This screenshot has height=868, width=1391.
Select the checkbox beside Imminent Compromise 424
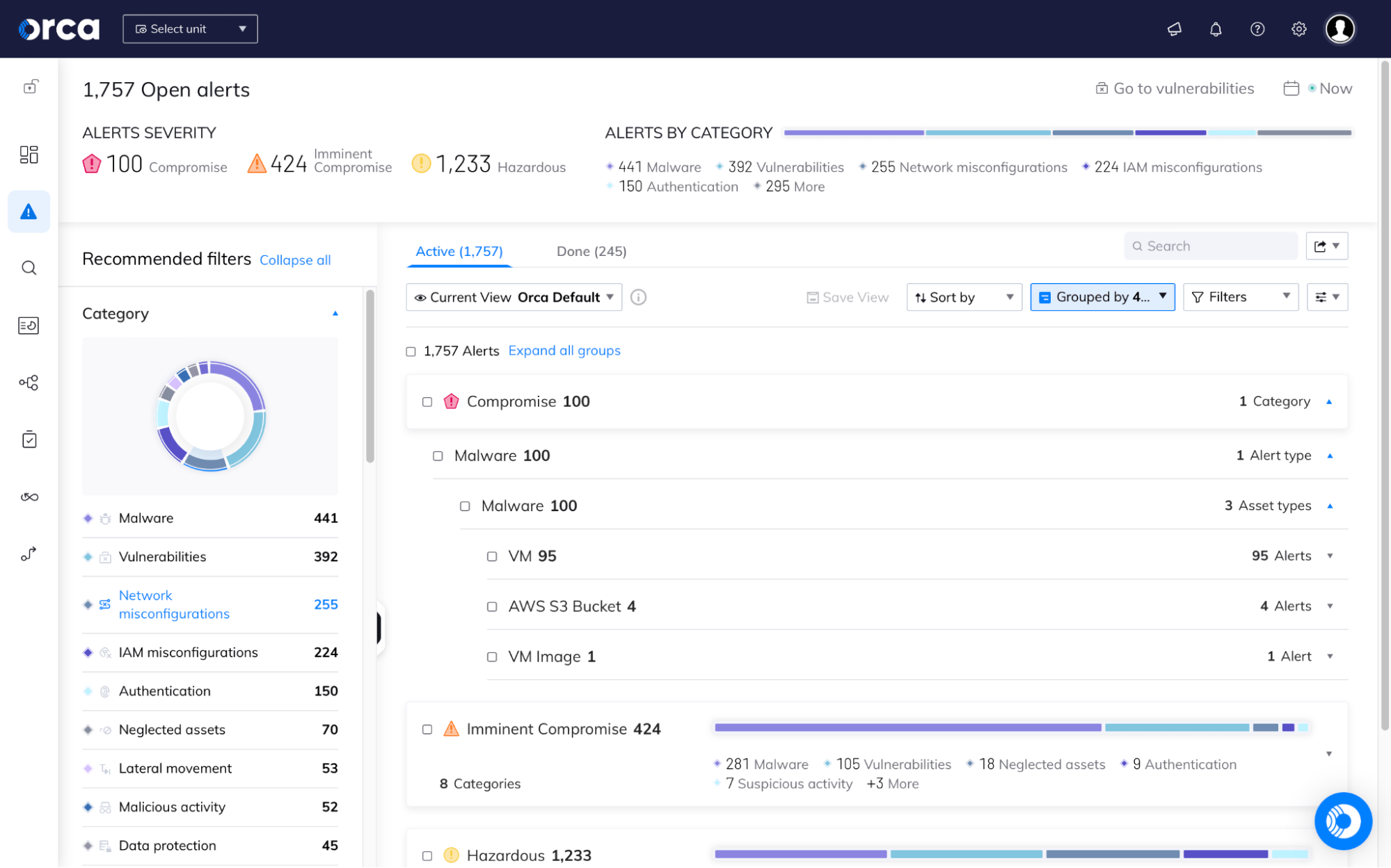click(x=427, y=729)
